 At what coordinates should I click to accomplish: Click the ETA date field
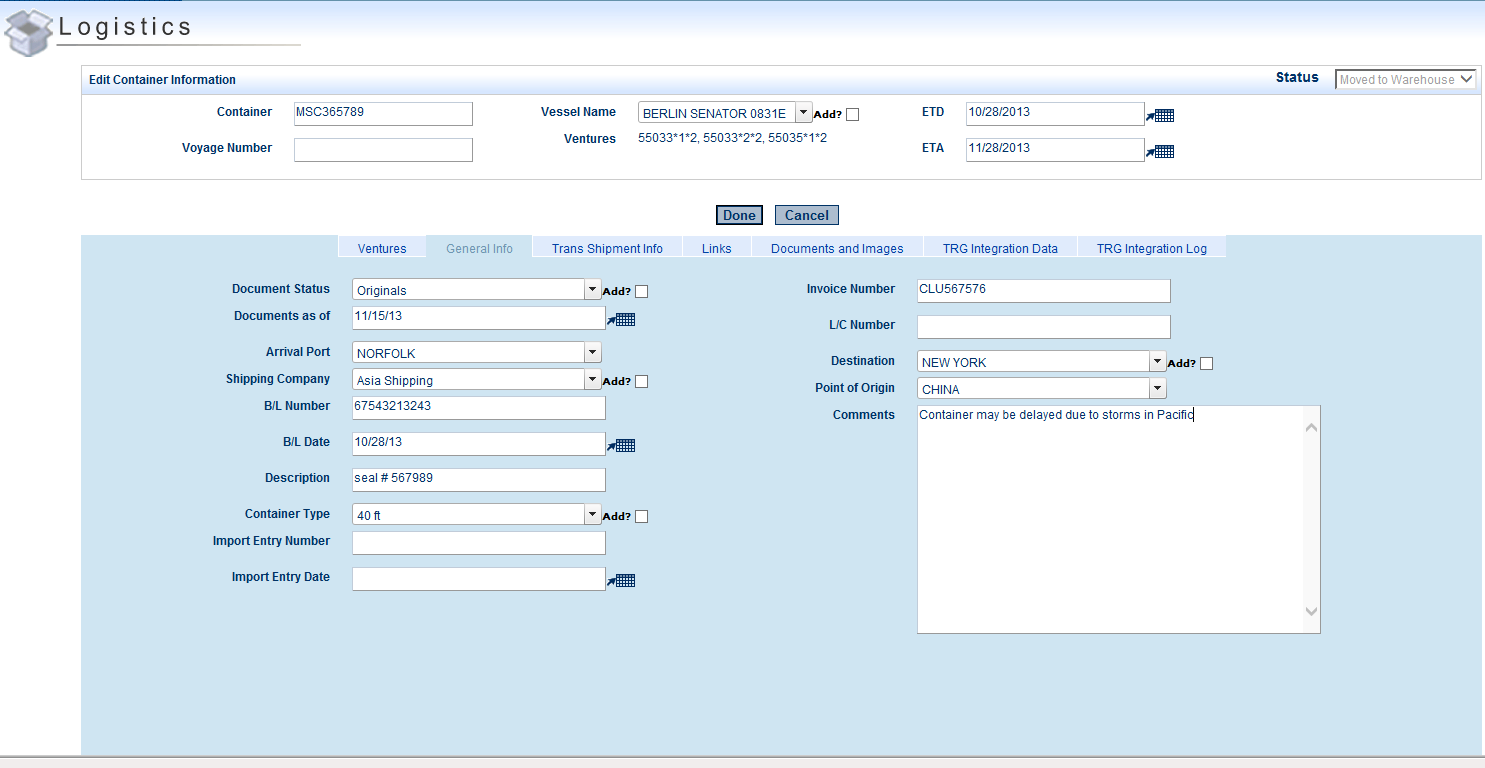click(1055, 149)
